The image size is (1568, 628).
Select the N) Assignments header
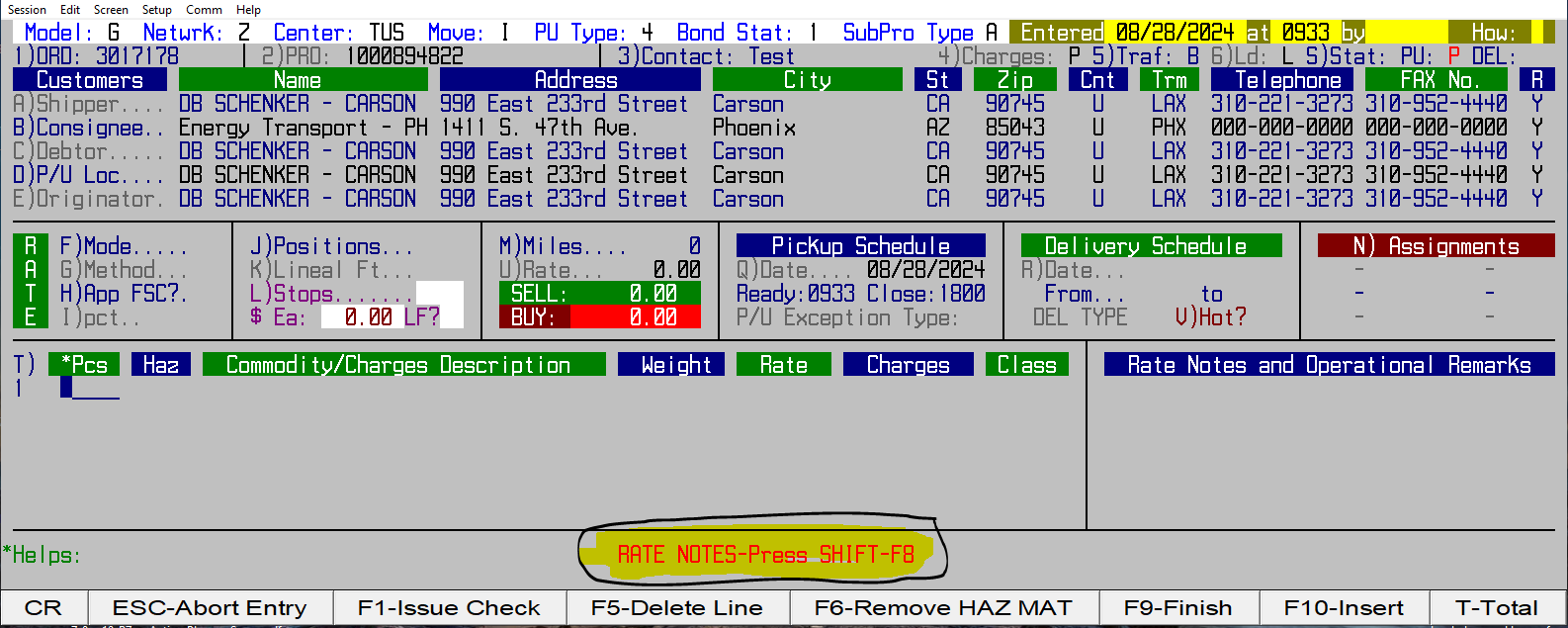[1436, 246]
